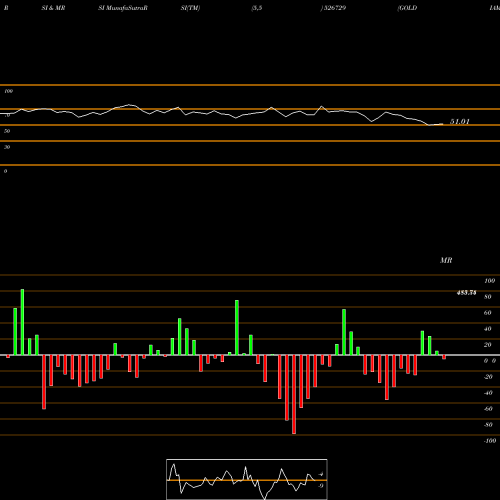The image size is (500, 500).
Task: Click the SI MunafaSutraR header text
Action: 123,8
